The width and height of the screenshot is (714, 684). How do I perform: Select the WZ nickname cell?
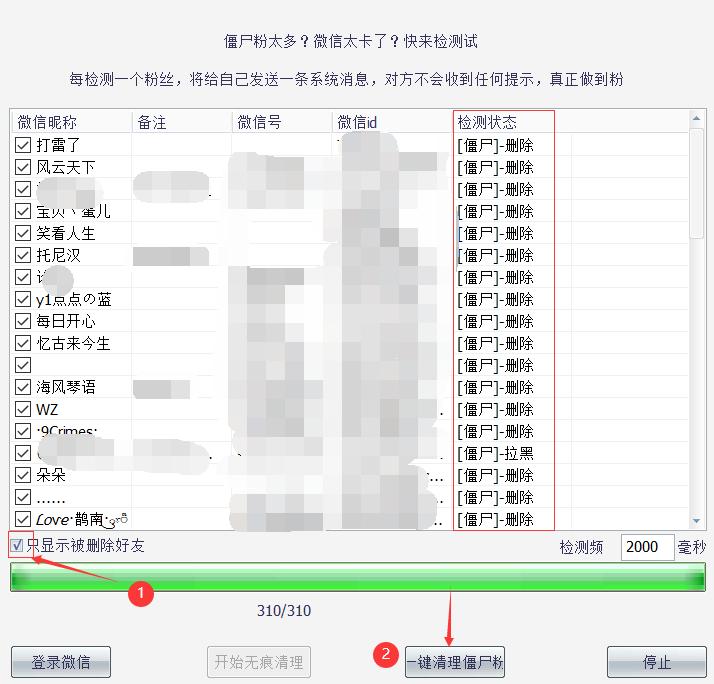(47, 409)
